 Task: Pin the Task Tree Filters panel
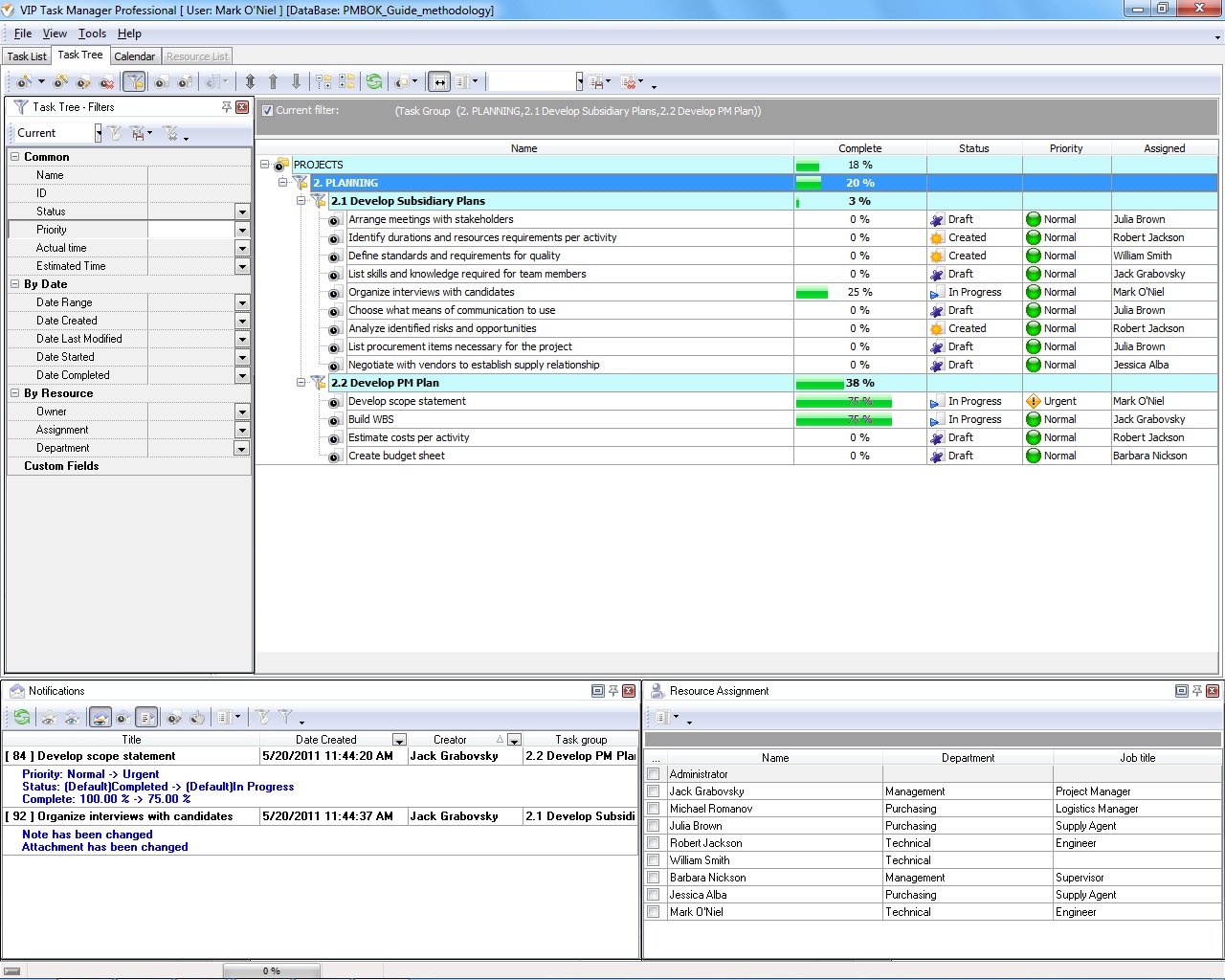[x=226, y=107]
